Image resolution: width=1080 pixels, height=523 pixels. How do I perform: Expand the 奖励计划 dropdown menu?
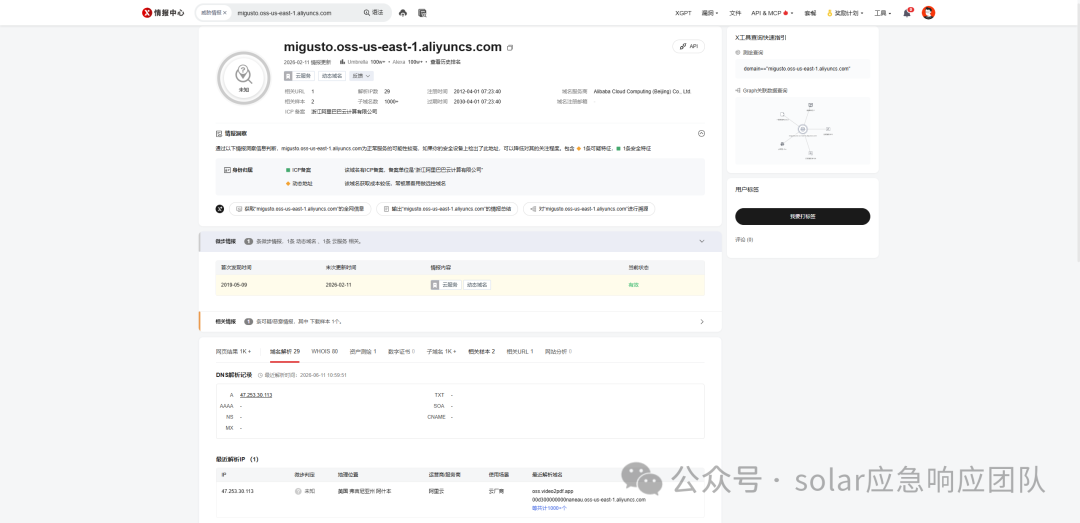844,13
